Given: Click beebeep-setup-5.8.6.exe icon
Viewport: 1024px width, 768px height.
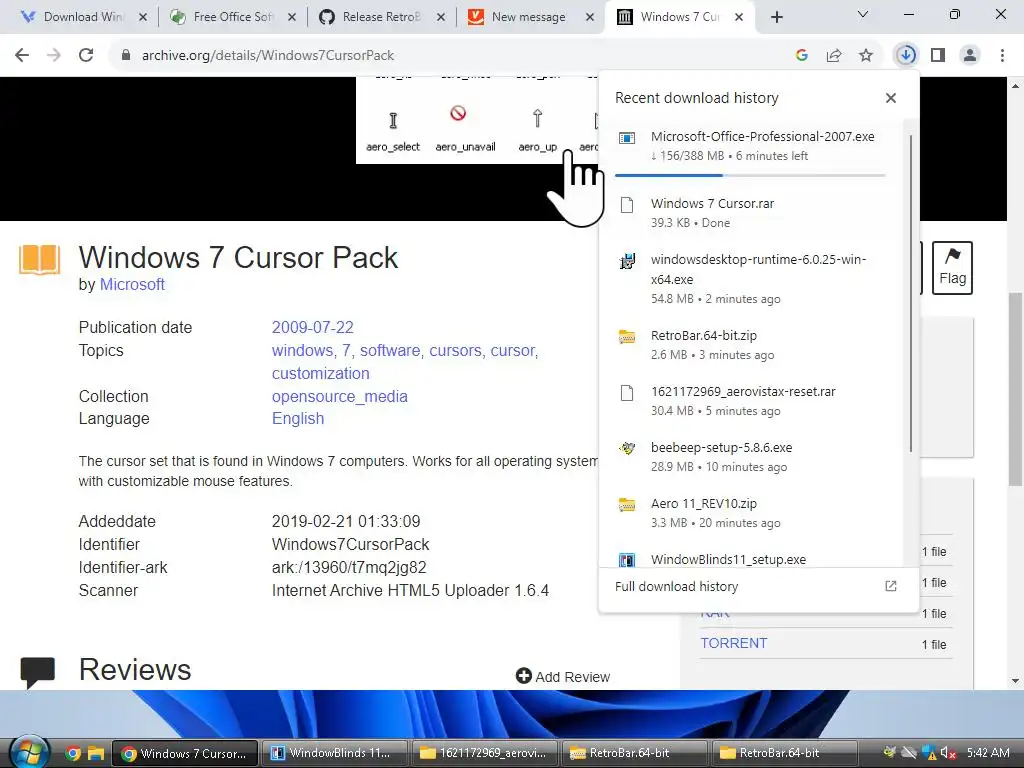Looking at the screenshot, I should (627, 449).
